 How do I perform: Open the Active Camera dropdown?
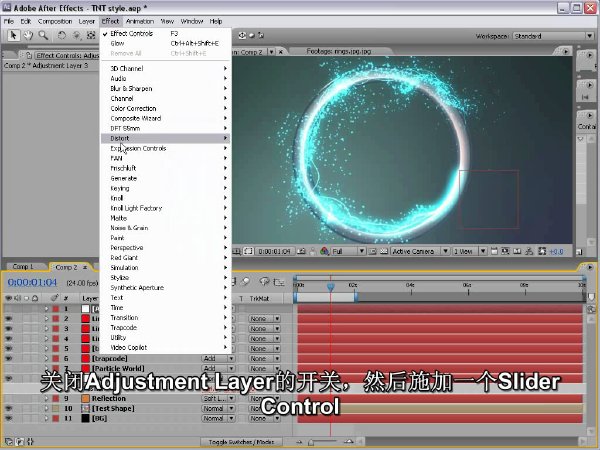click(x=420, y=251)
